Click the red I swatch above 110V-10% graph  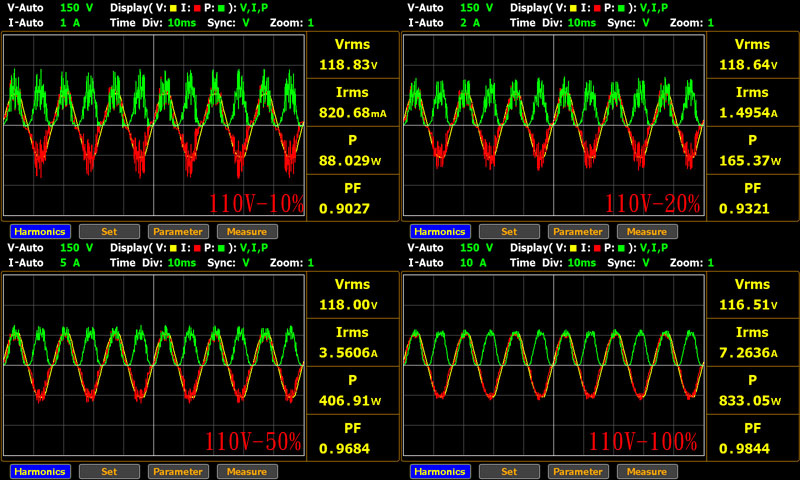197,8
